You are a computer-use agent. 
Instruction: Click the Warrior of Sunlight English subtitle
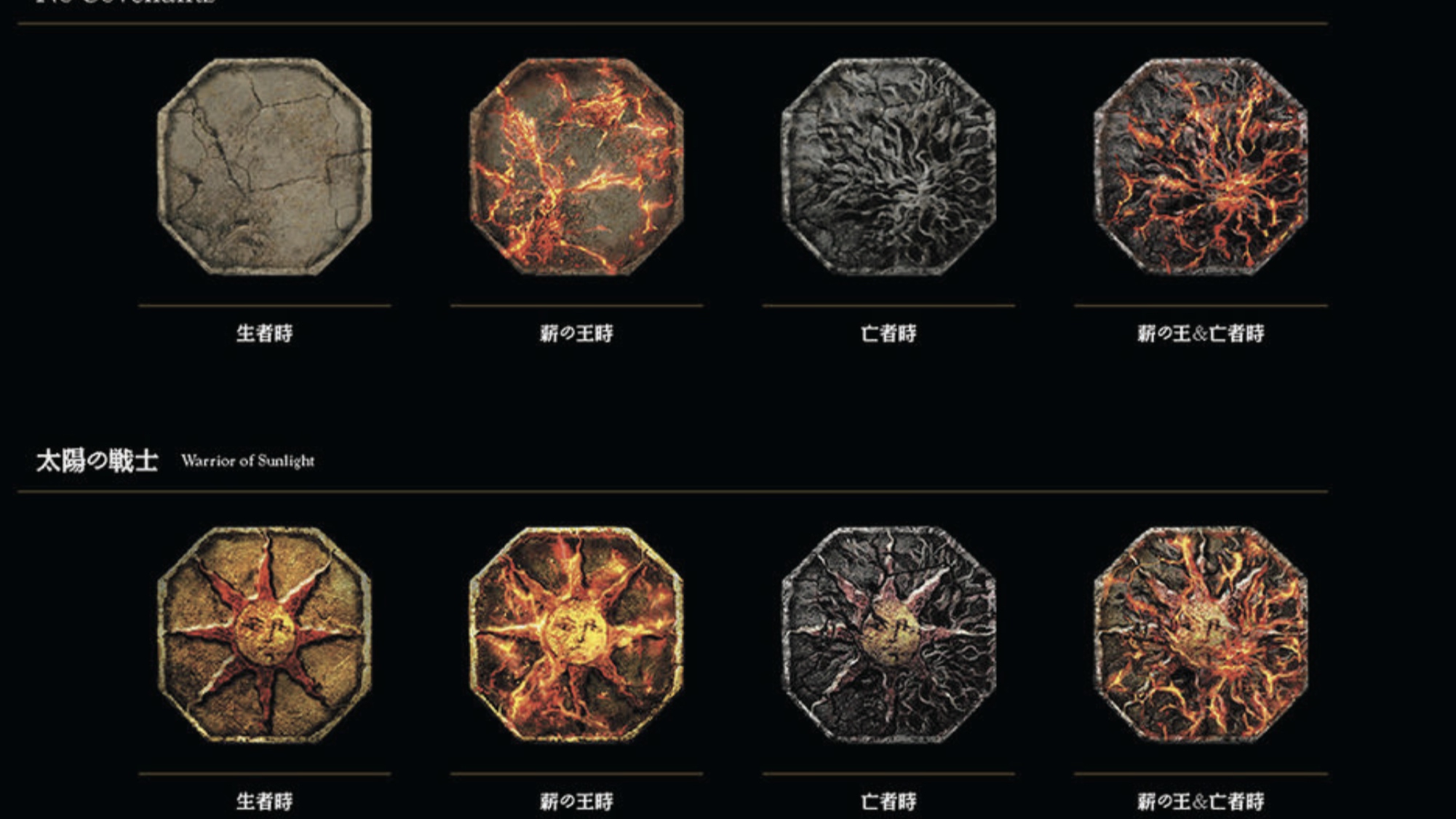pyautogui.click(x=248, y=461)
